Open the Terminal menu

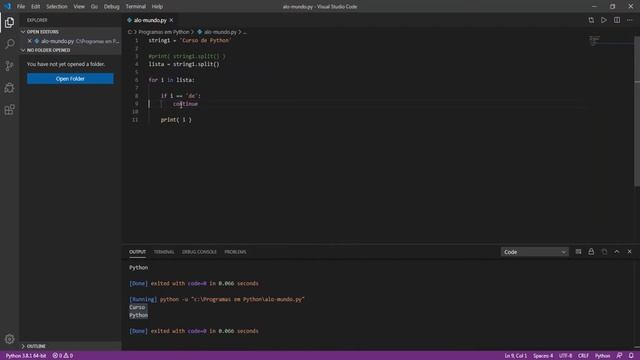click(x=136, y=7)
